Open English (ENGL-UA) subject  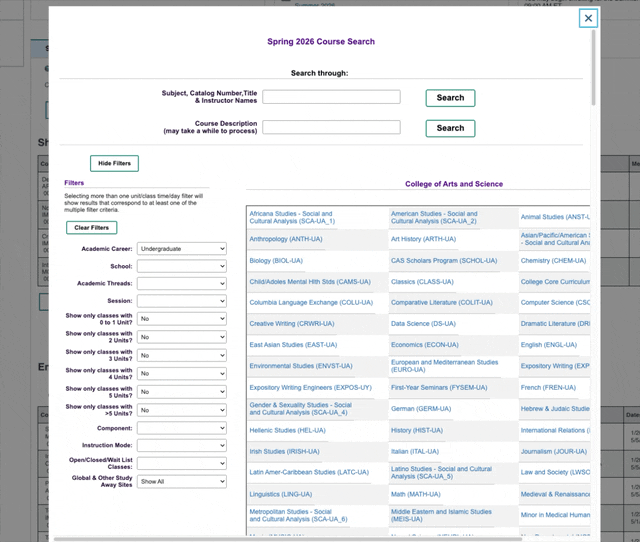pyautogui.click(x=549, y=345)
